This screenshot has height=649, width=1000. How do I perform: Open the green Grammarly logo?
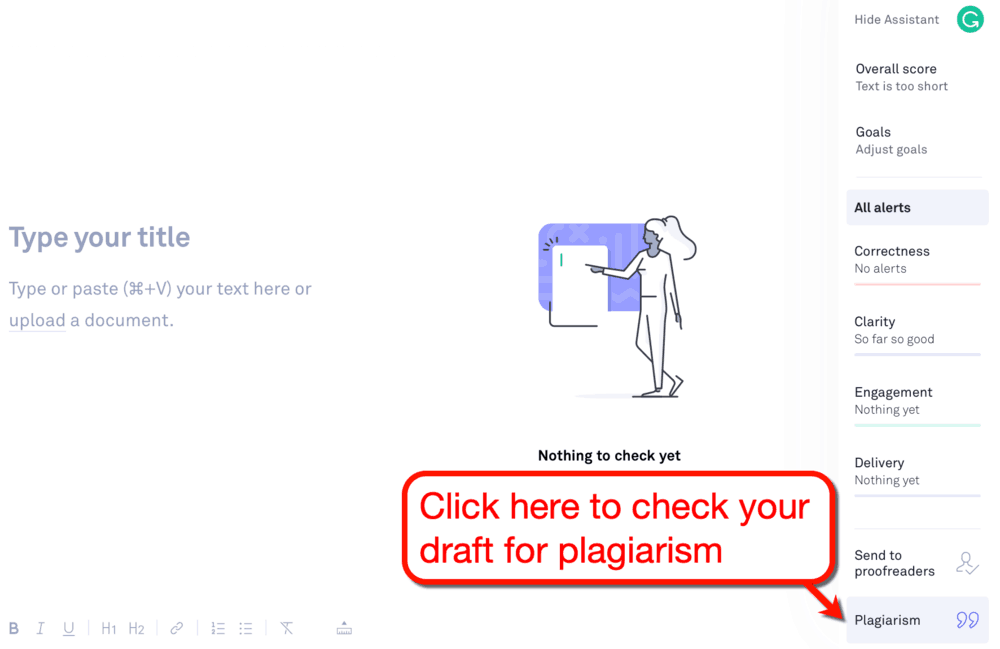point(969,19)
